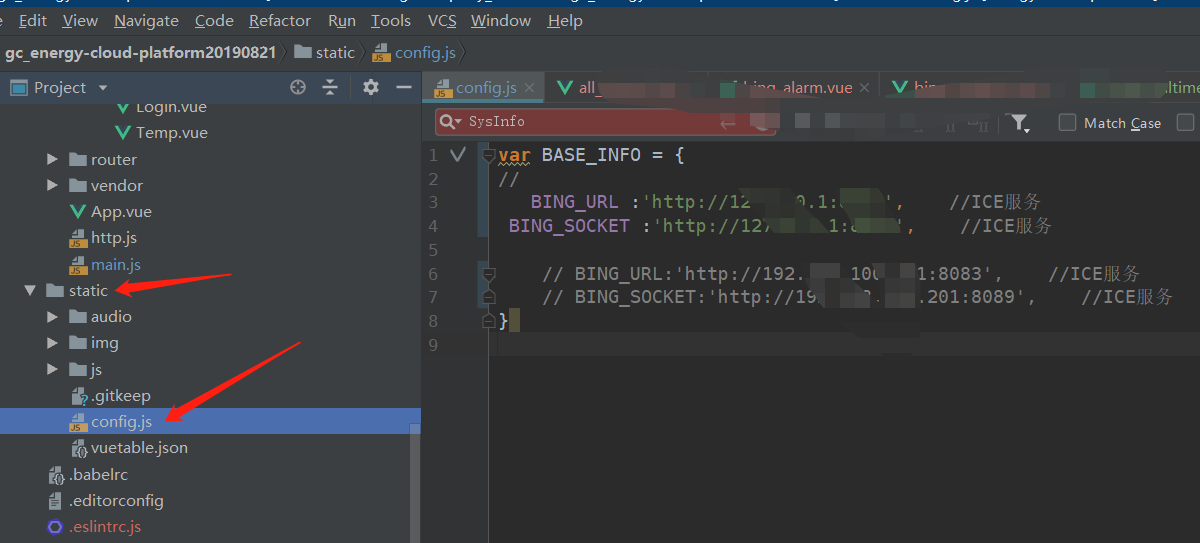Switch to the bing_alarm.vue editor tab
This screenshot has width=1200, height=543.
[793, 88]
